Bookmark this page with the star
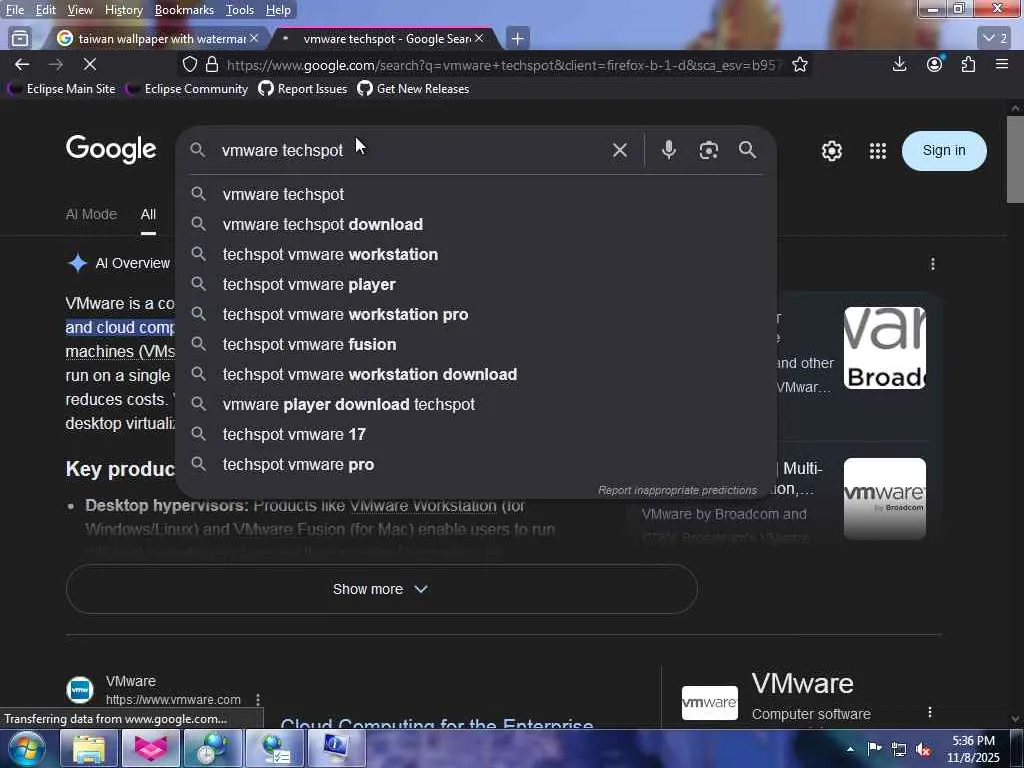1024x768 pixels. [800, 64]
